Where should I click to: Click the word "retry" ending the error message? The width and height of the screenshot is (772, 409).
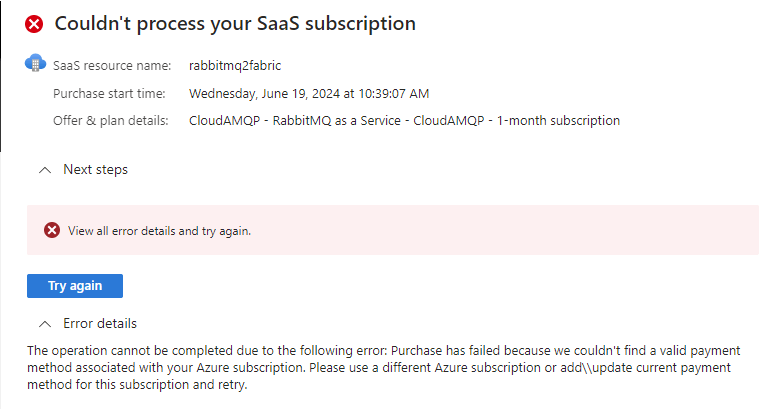coord(230,386)
